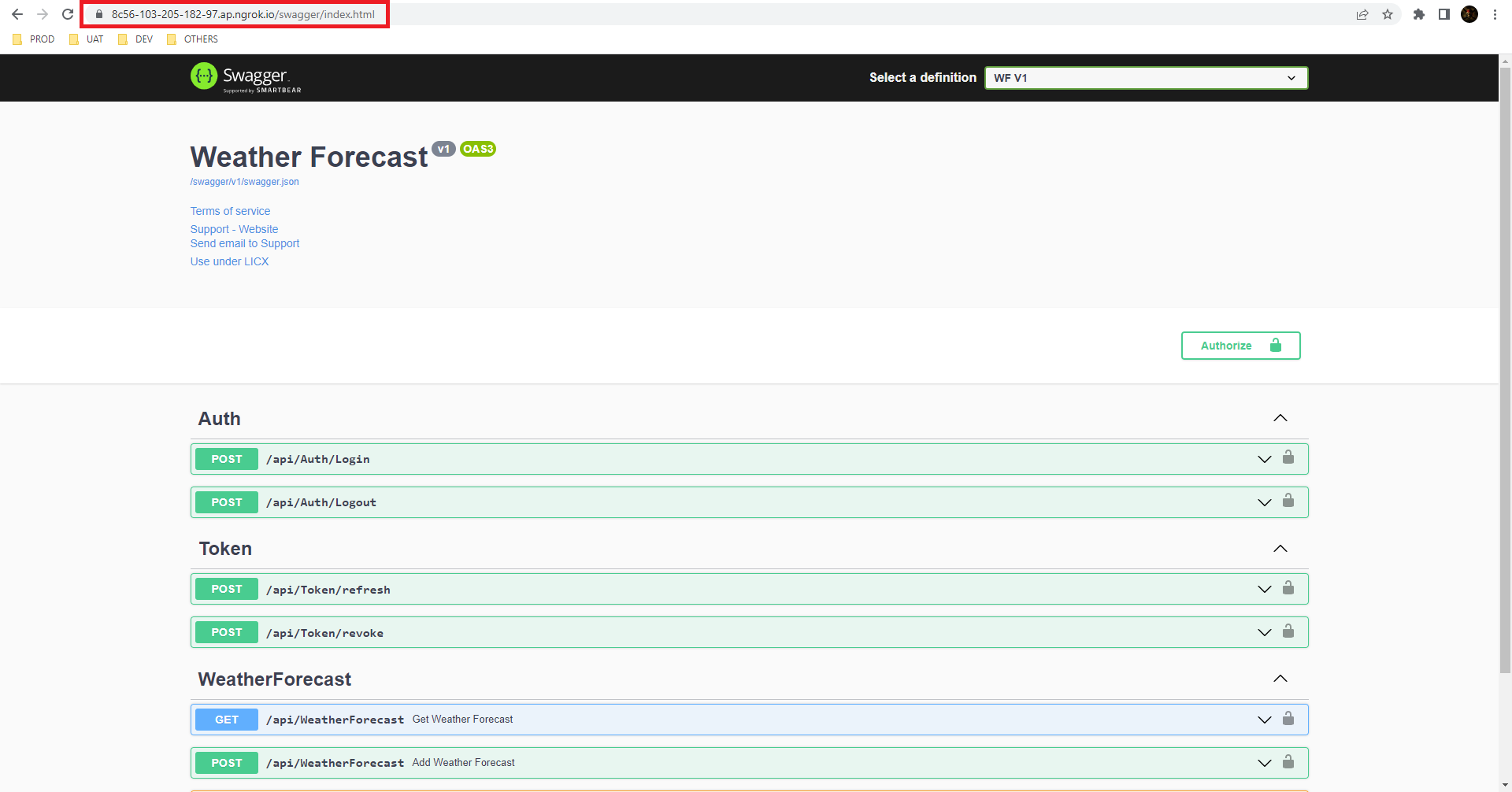Expand the POST /api/Auth/Login endpoint chevron
This screenshot has height=792, width=1512.
click(1265, 459)
